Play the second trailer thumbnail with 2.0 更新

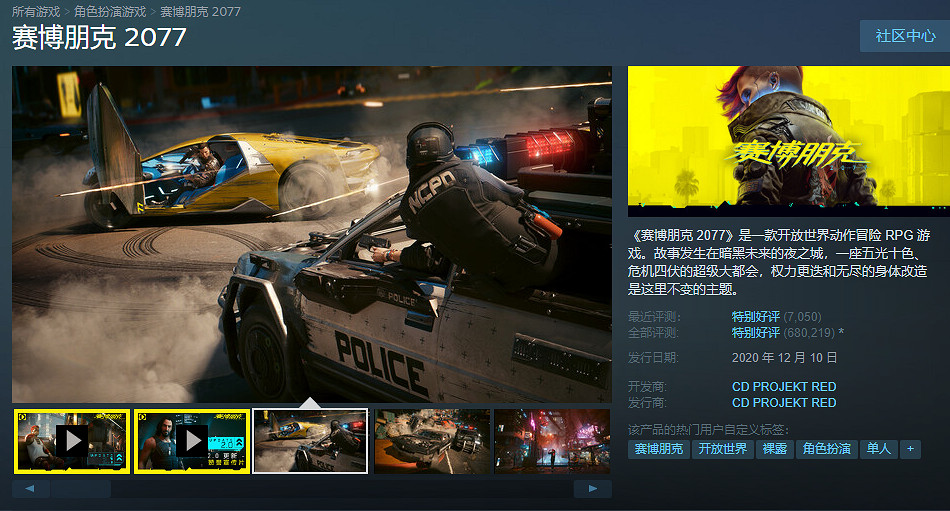pyautogui.click(x=192, y=441)
